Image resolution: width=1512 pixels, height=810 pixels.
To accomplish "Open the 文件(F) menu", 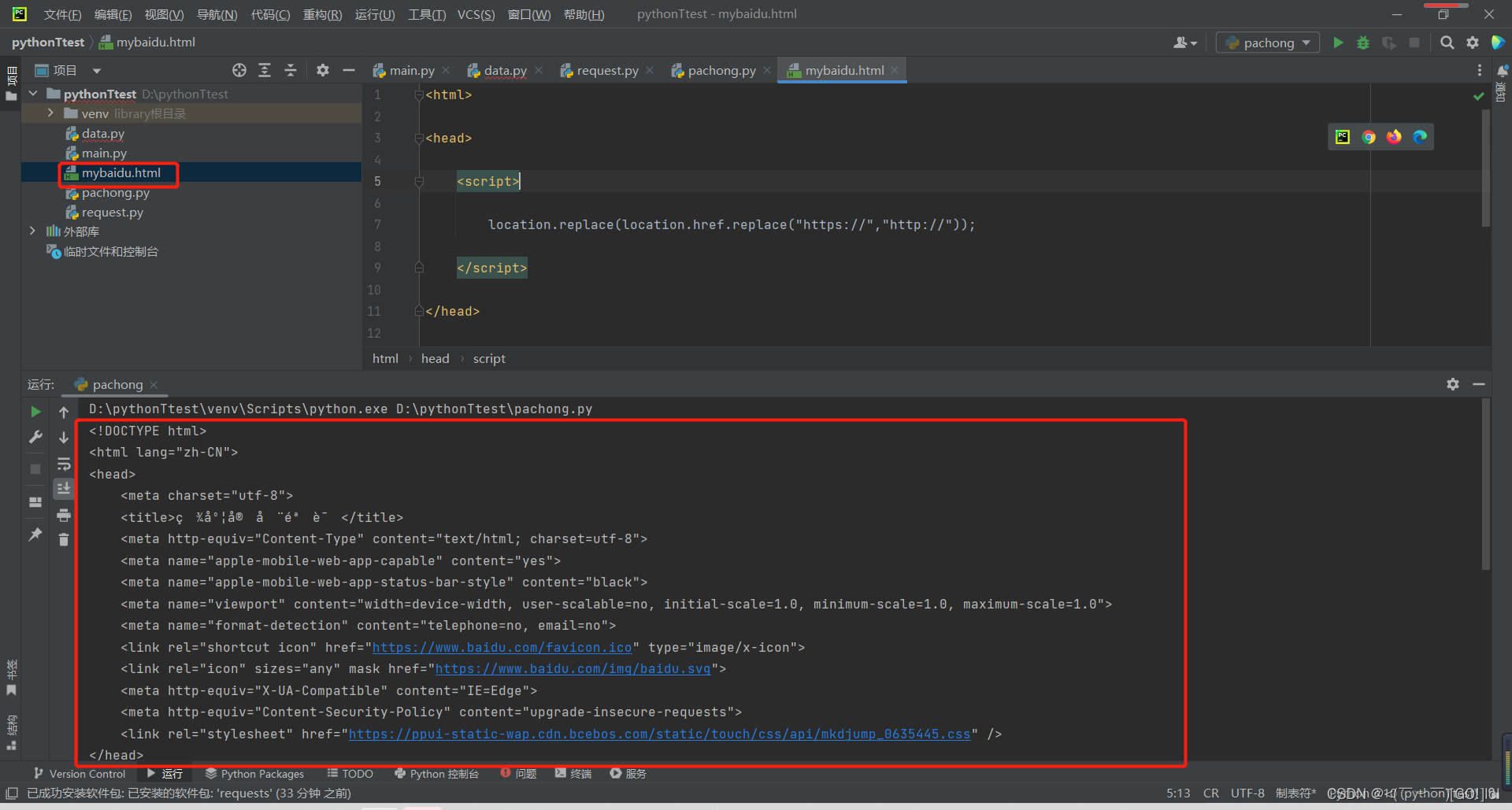I will (62, 14).
